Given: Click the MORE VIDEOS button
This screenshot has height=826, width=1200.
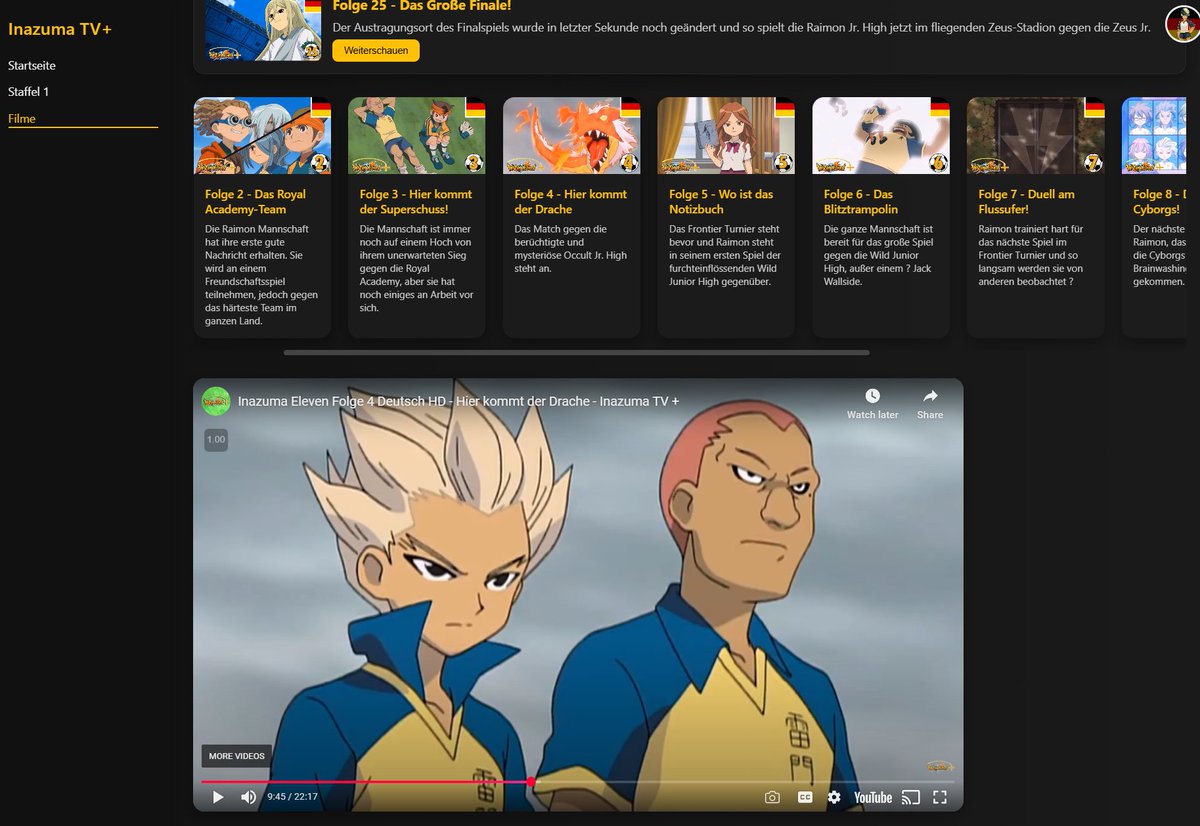Looking at the screenshot, I should pos(237,756).
